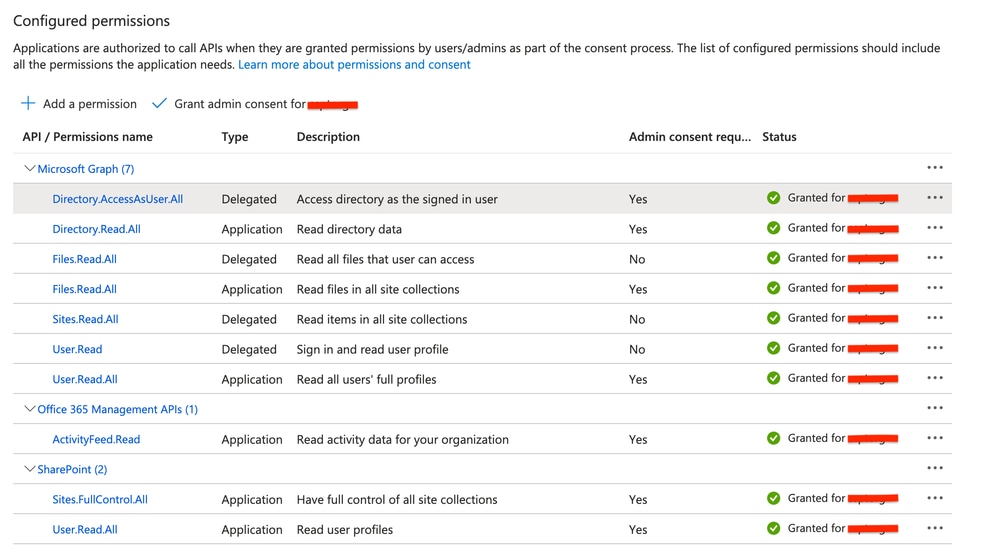Open ellipsis menu for Directory.Read.All row
The image size is (999, 557).
point(935,228)
